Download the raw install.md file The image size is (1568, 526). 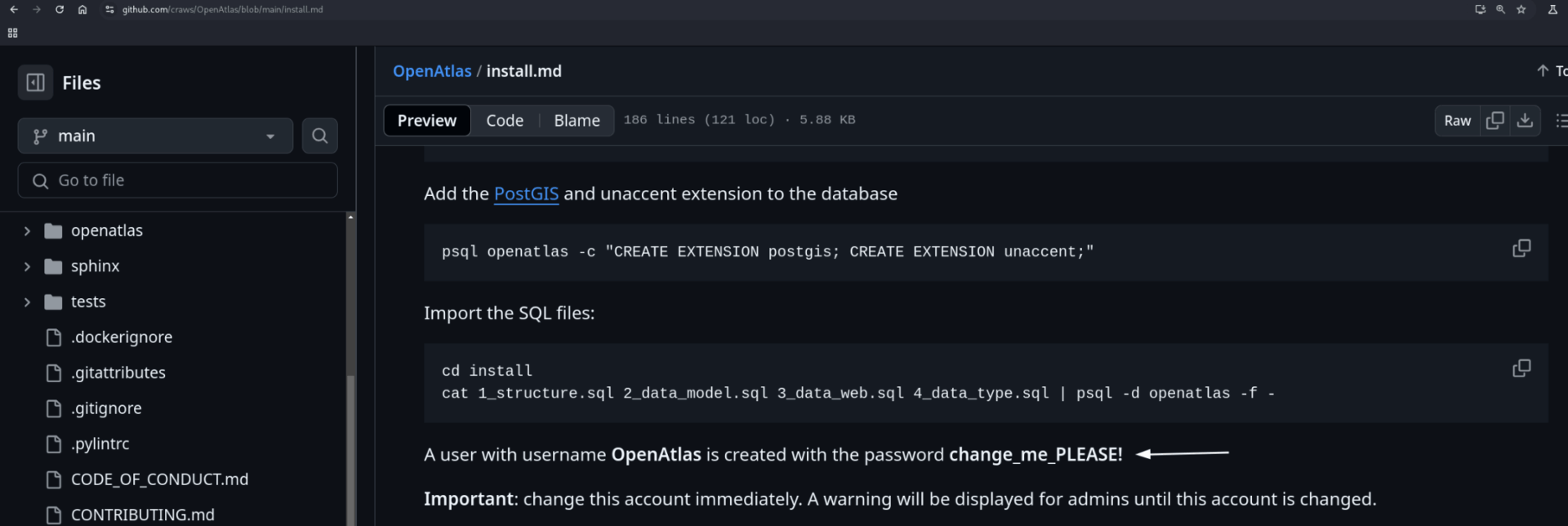click(x=1525, y=121)
